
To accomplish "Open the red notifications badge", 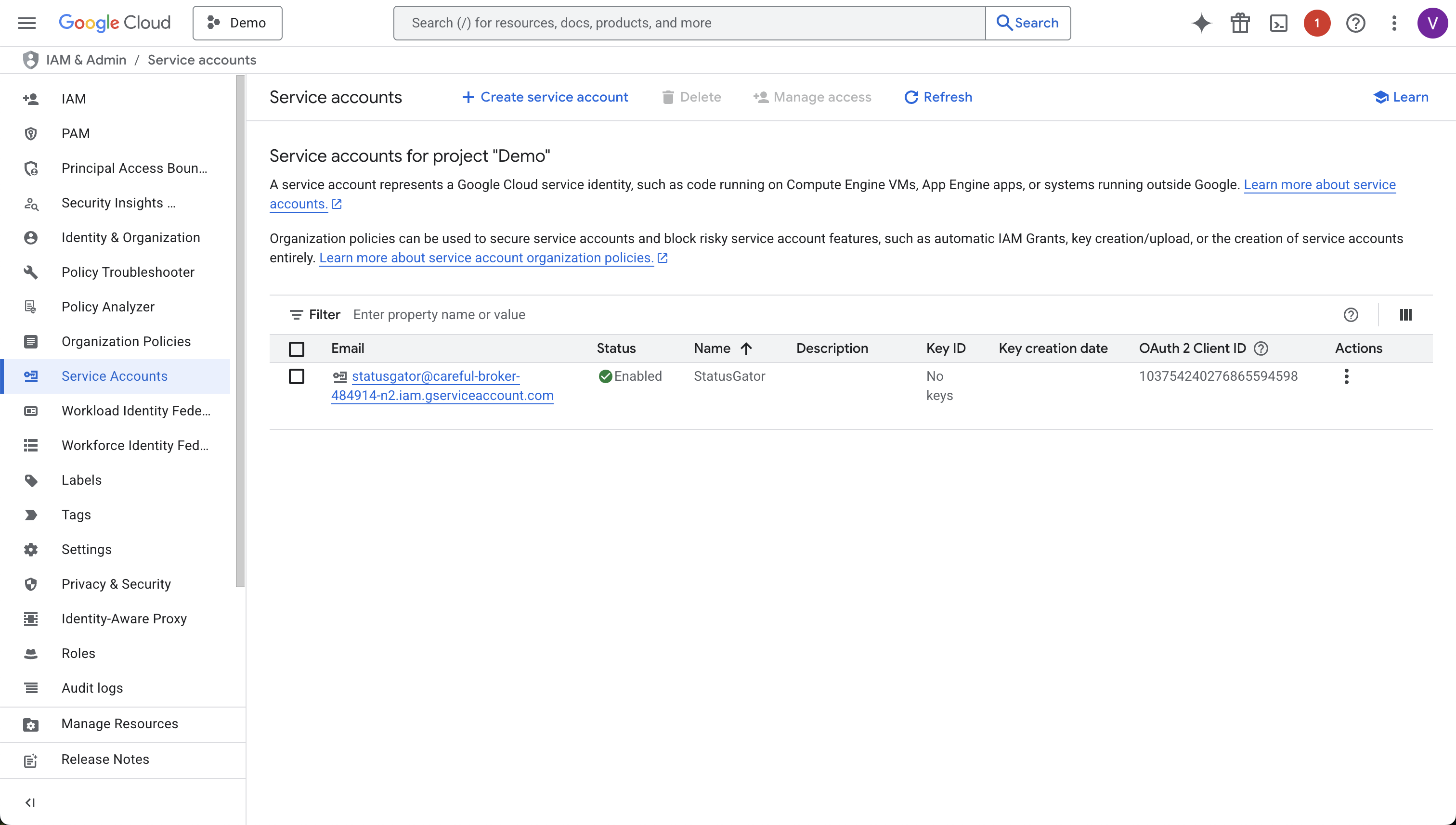I will [1316, 23].
